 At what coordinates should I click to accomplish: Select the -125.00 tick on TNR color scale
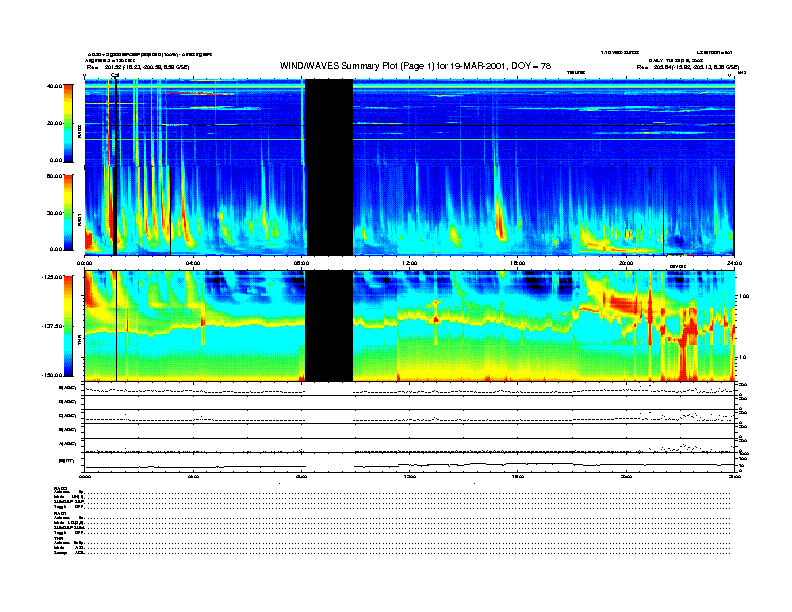(x=52, y=277)
